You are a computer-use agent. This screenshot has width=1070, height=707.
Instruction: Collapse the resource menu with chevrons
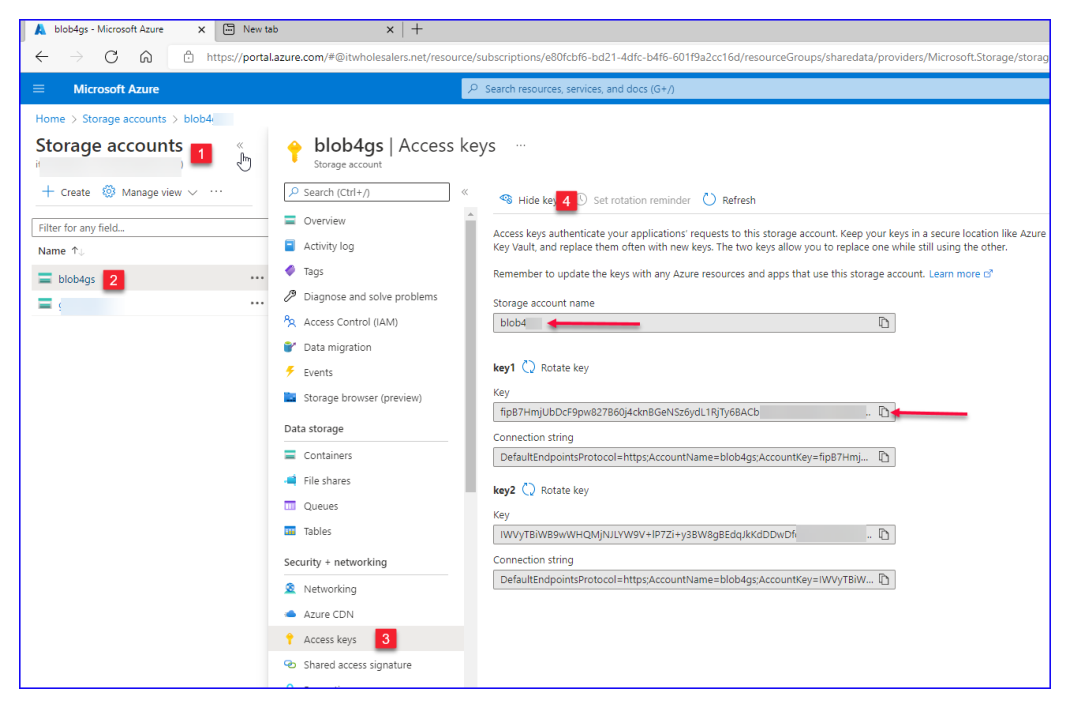click(465, 192)
